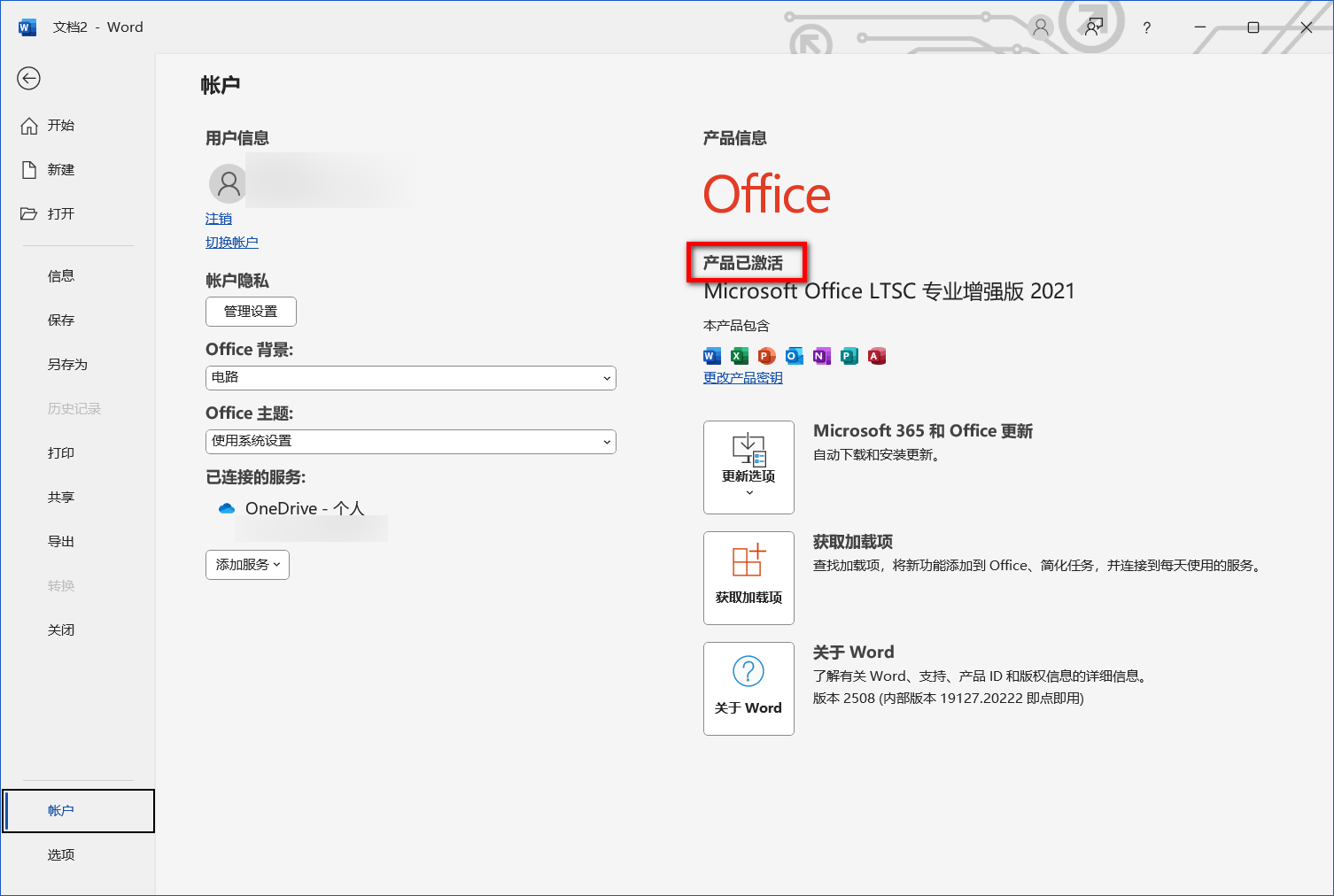Open the 更新选项 dropdown button
1334x896 pixels.
(748, 467)
